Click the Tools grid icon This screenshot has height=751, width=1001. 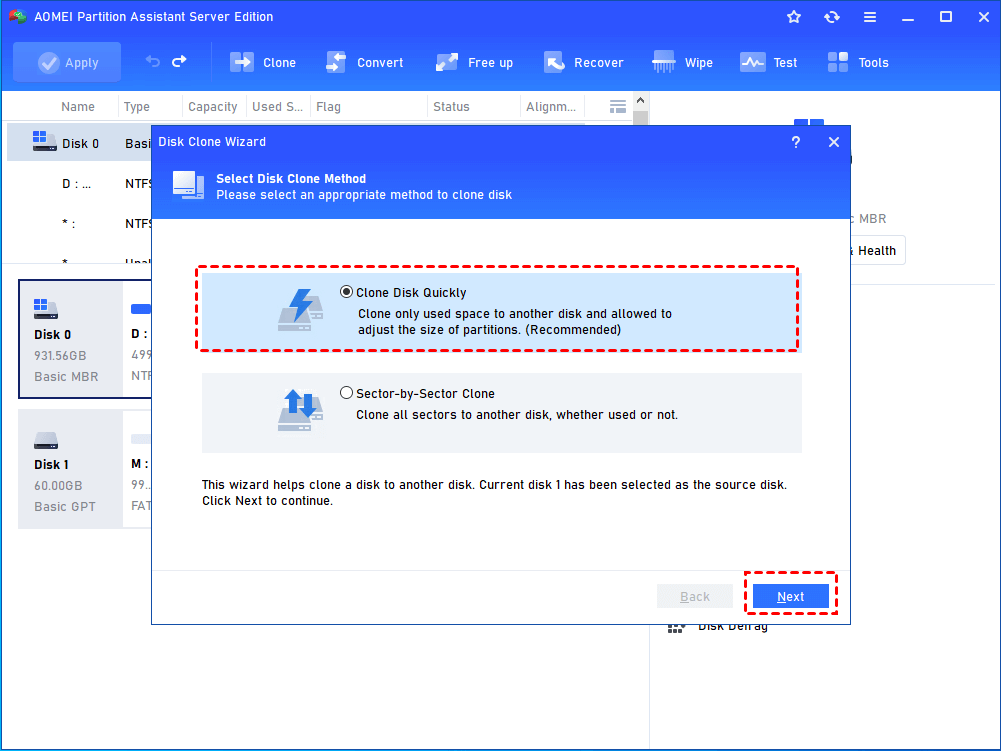click(x=838, y=63)
